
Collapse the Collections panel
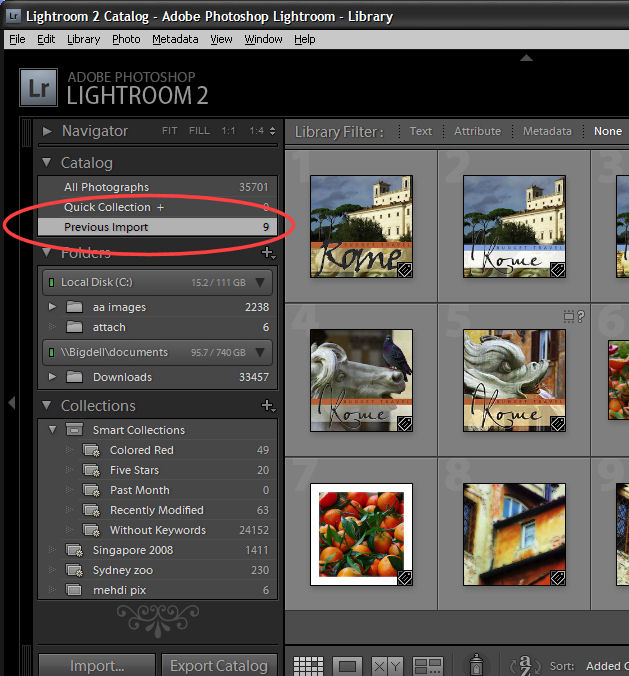[x=47, y=405]
